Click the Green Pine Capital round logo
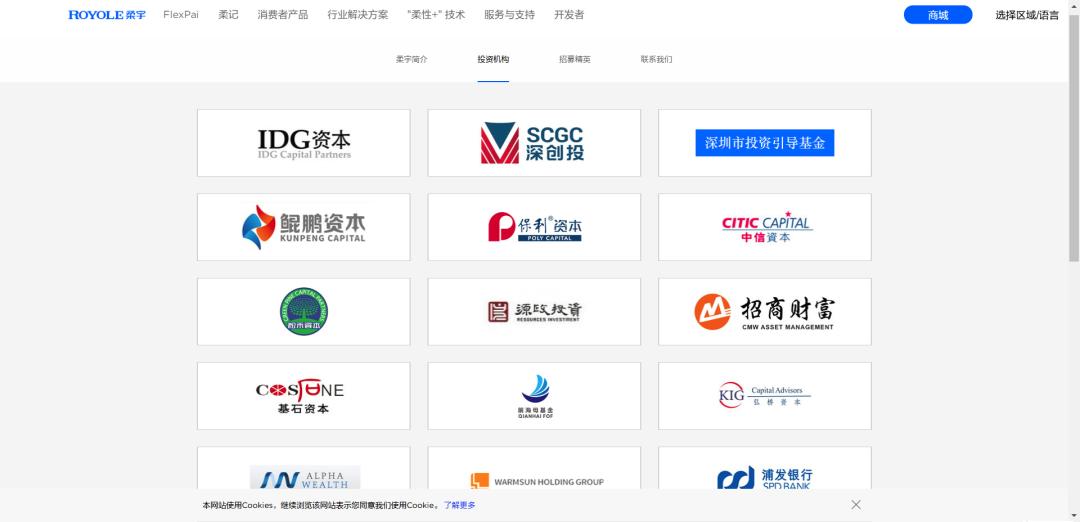Screen dimensions: 1080x522 click(304, 312)
